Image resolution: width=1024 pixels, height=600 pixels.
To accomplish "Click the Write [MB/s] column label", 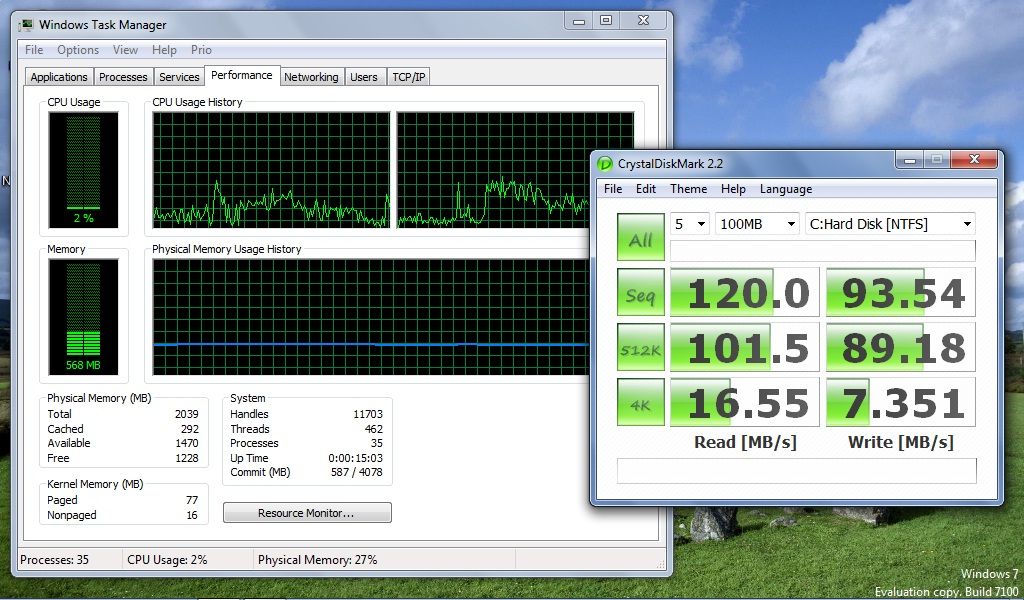I will click(901, 442).
